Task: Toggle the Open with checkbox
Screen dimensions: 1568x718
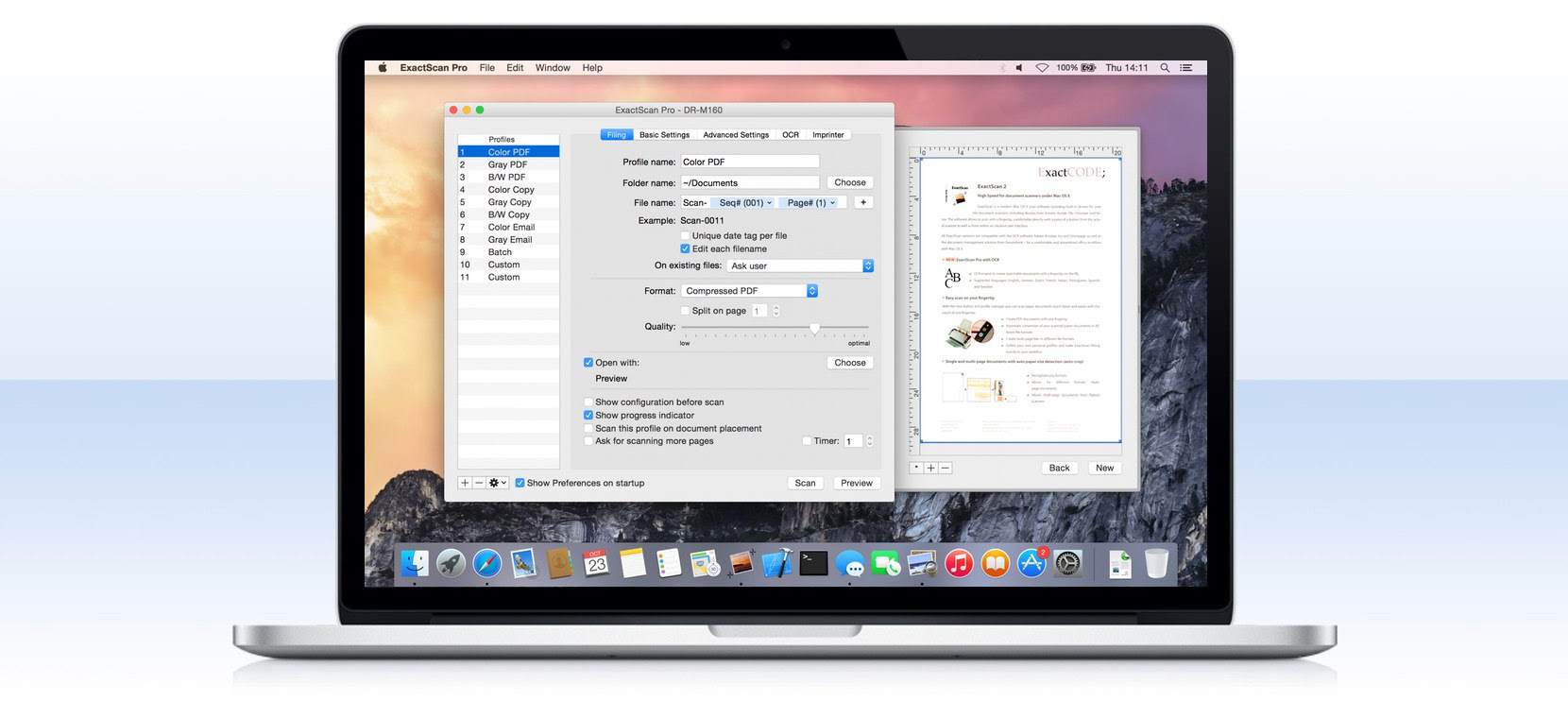Action: coord(588,362)
